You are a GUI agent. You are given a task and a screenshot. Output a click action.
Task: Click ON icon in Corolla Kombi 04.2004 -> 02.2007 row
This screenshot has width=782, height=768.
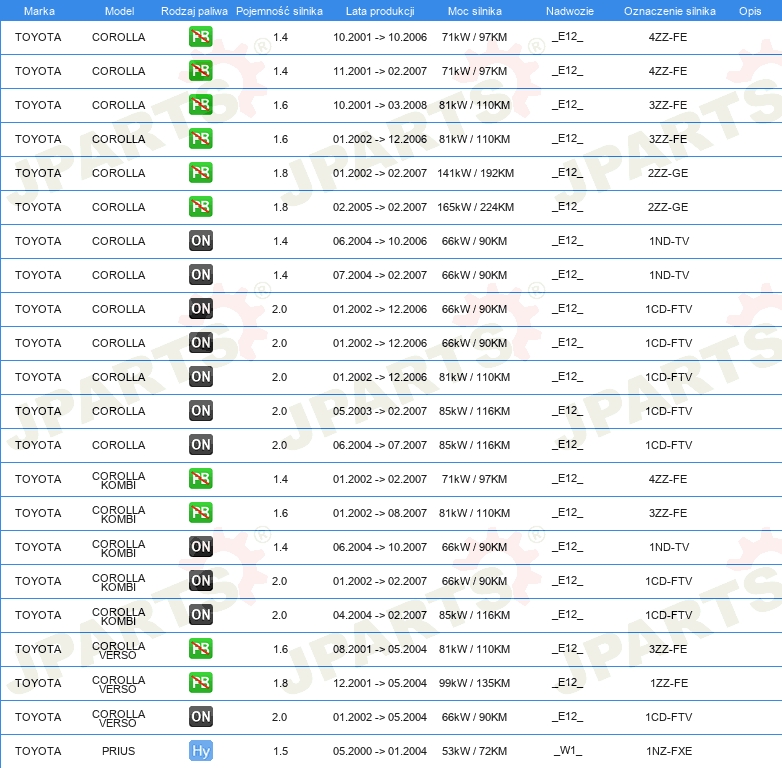pyautogui.click(x=200, y=614)
